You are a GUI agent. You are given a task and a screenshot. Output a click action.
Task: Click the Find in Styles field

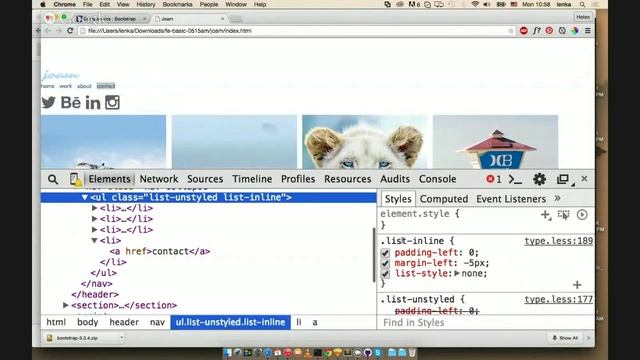[486, 323]
